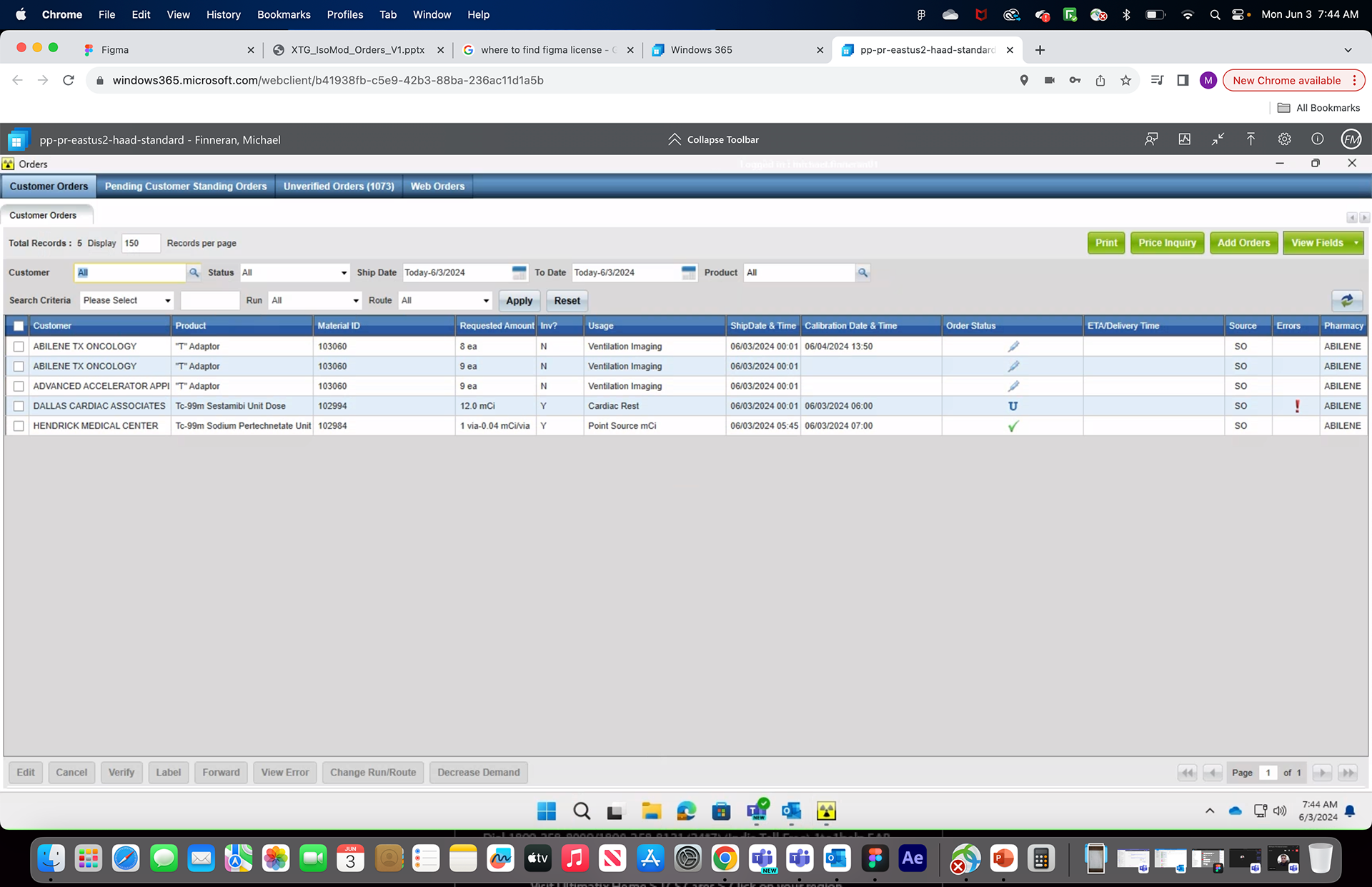
Task: Click the Add Orders button
Action: pyautogui.click(x=1243, y=243)
